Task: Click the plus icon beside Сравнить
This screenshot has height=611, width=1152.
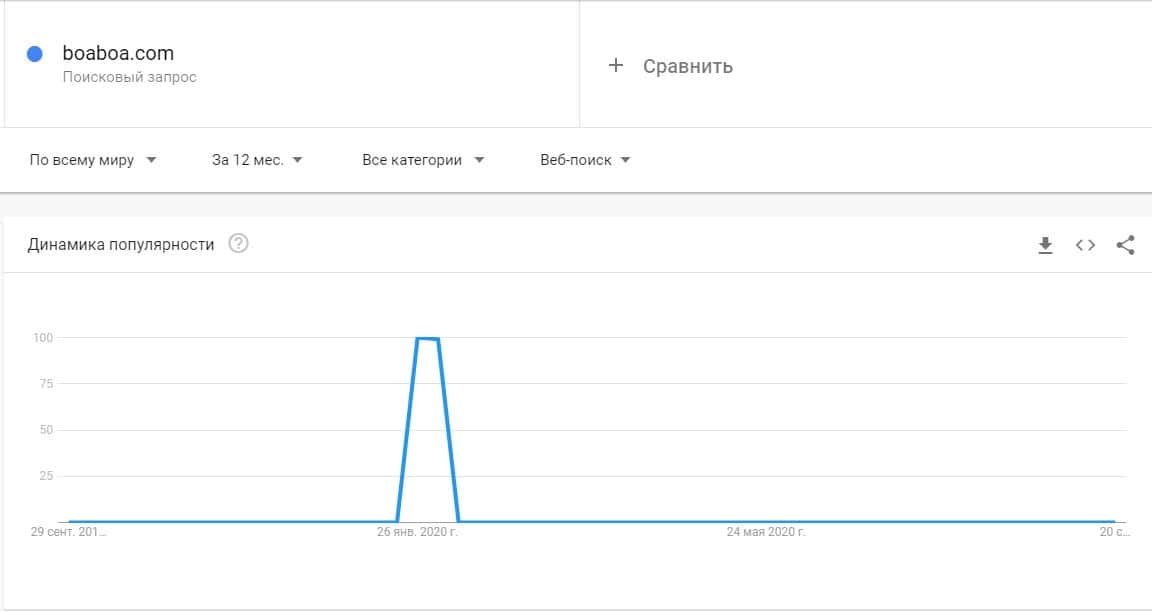Action: (x=616, y=66)
